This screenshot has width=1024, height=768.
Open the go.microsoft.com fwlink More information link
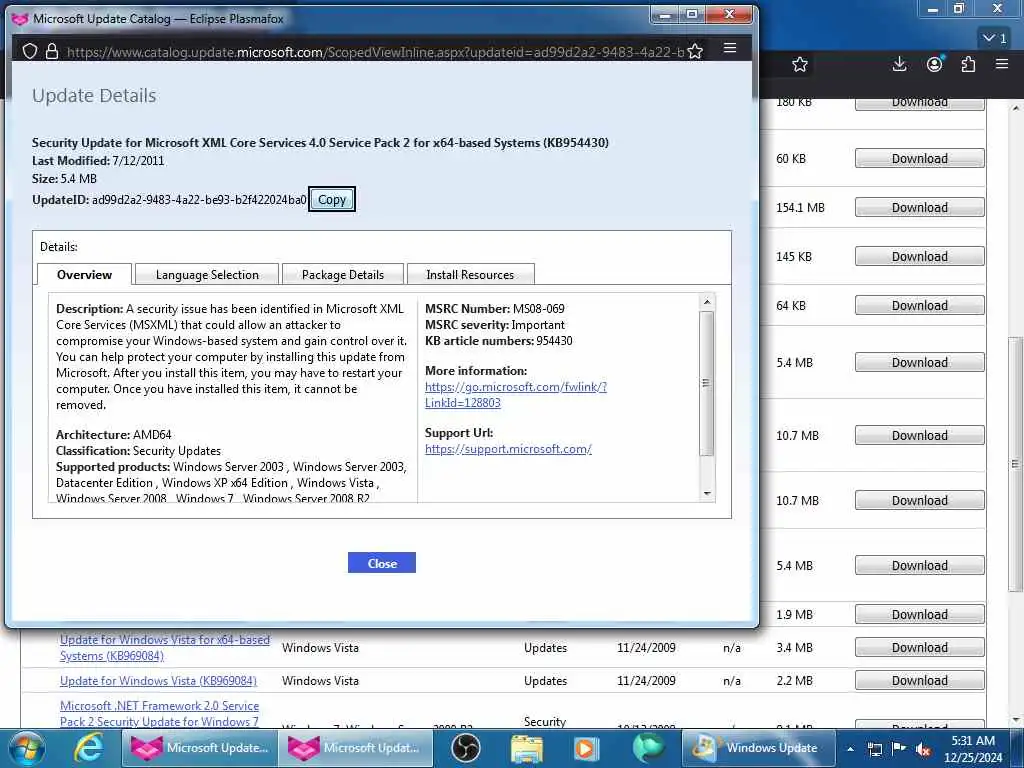pos(516,394)
